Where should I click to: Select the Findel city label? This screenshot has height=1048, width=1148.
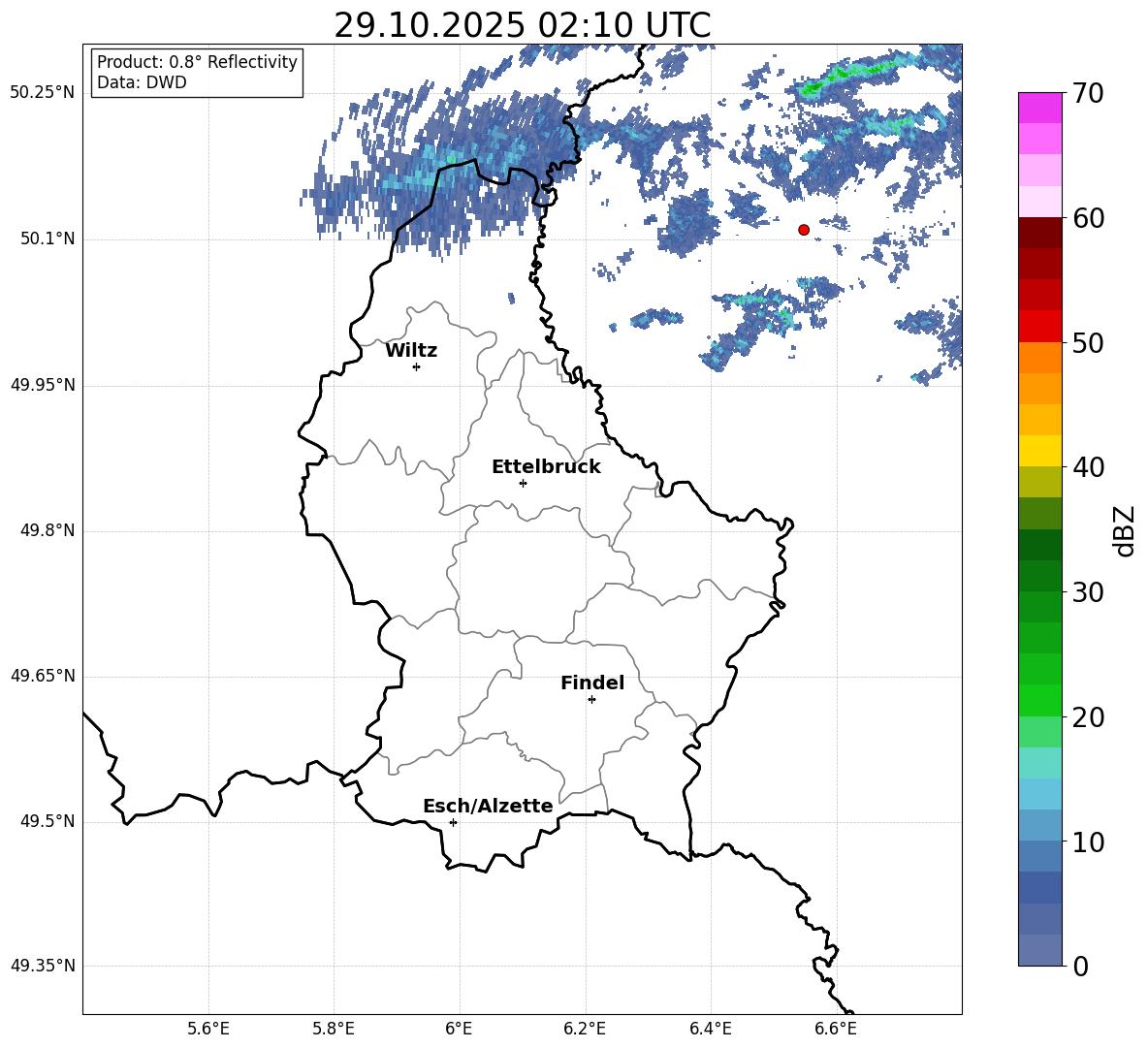pyautogui.click(x=592, y=683)
